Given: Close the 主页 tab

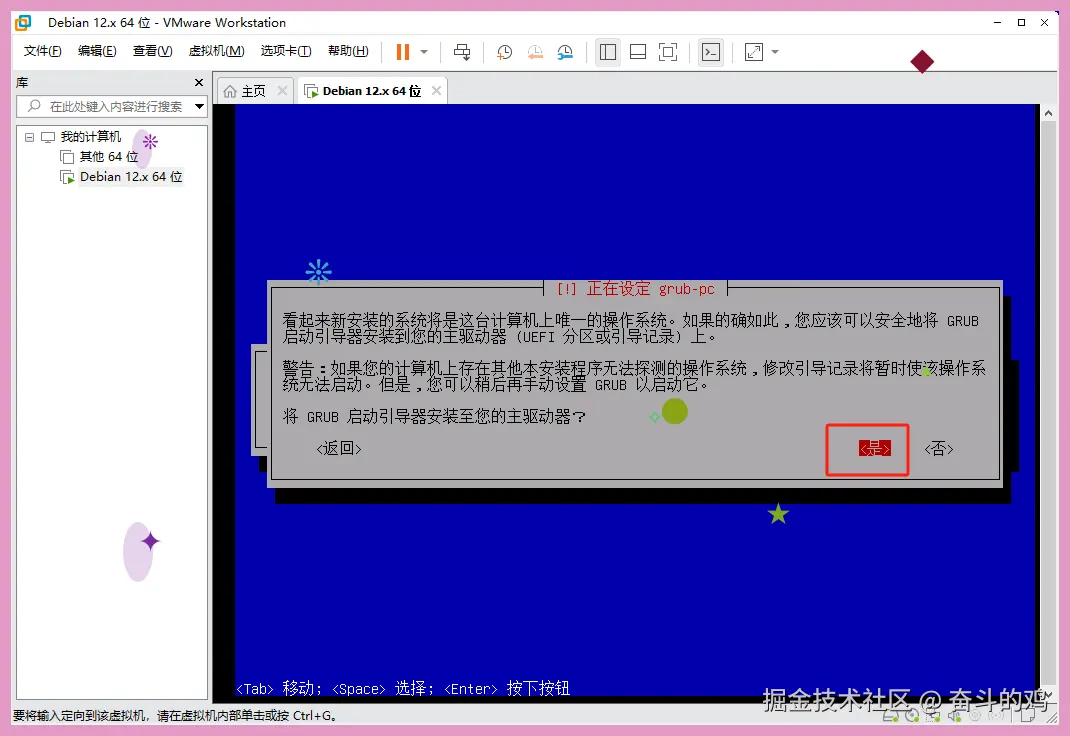Looking at the screenshot, I should click(x=282, y=91).
